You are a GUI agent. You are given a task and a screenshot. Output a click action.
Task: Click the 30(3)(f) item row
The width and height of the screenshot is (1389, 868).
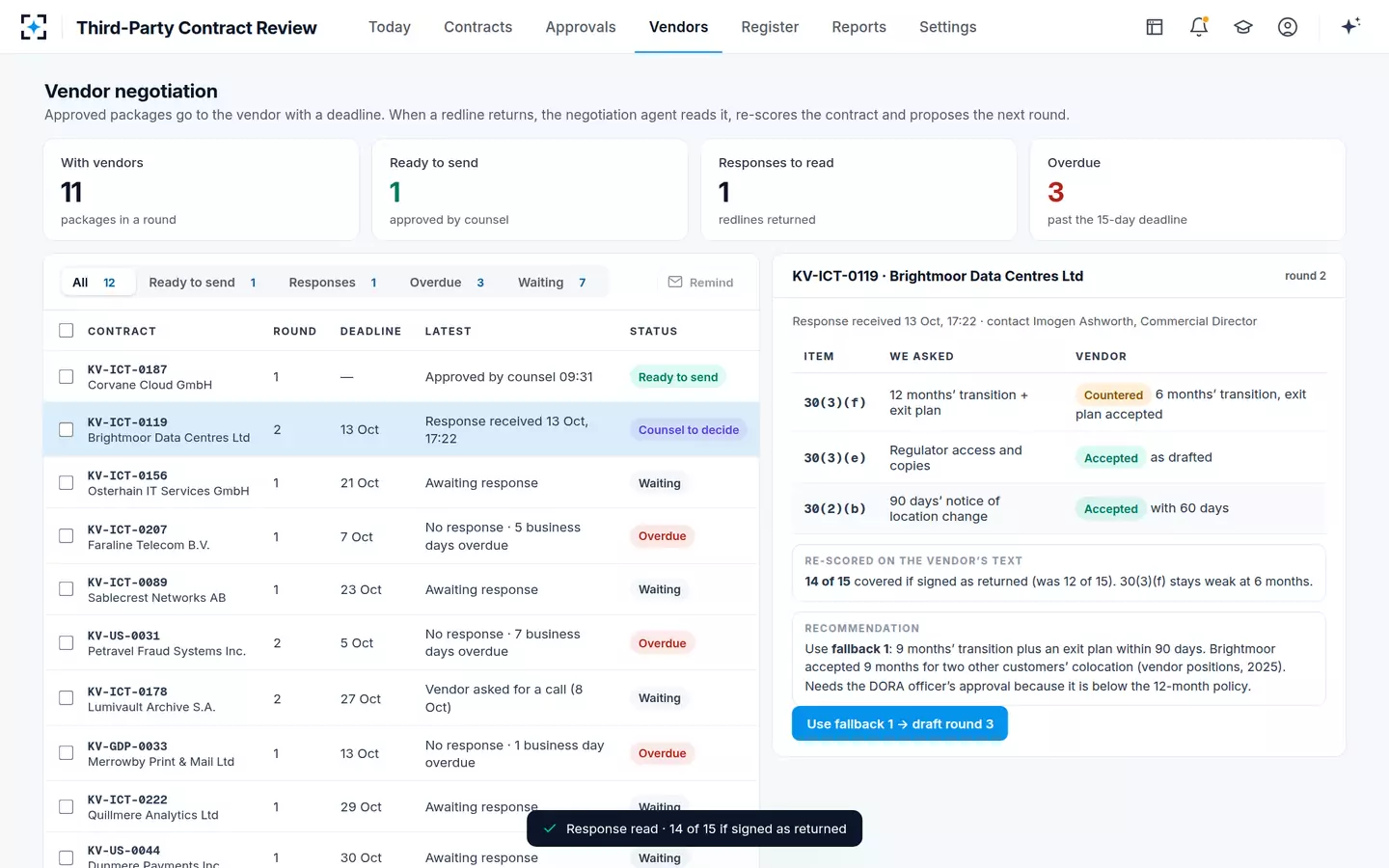[x=1059, y=403]
